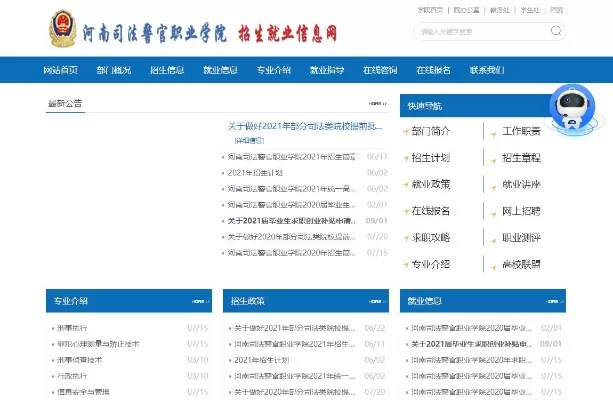Image resolution: width=613 pixels, height=400 pixels.
Task: Click the magnifier search icon
Action: tap(556, 30)
